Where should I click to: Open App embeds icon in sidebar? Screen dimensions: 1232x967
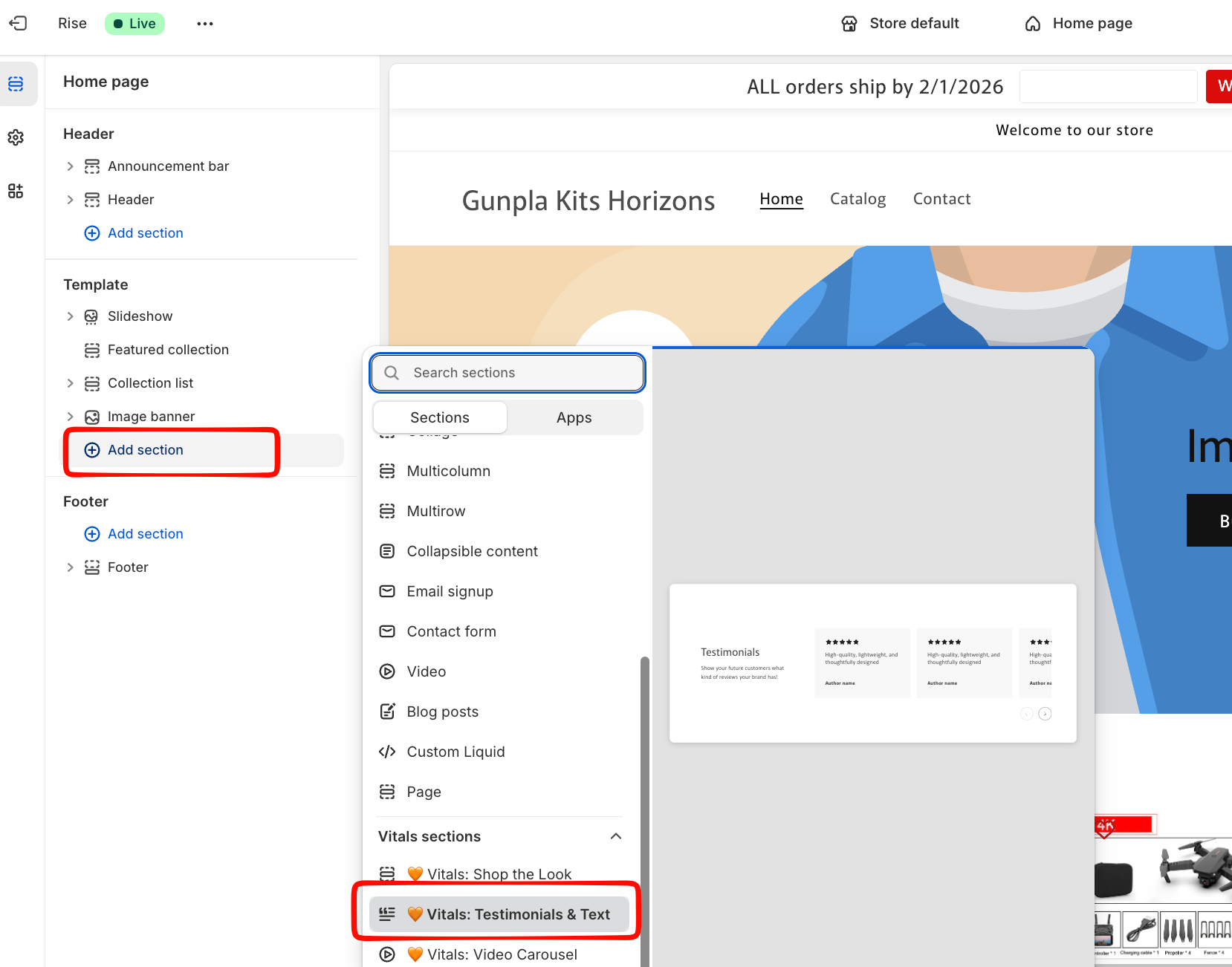(16, 191)
